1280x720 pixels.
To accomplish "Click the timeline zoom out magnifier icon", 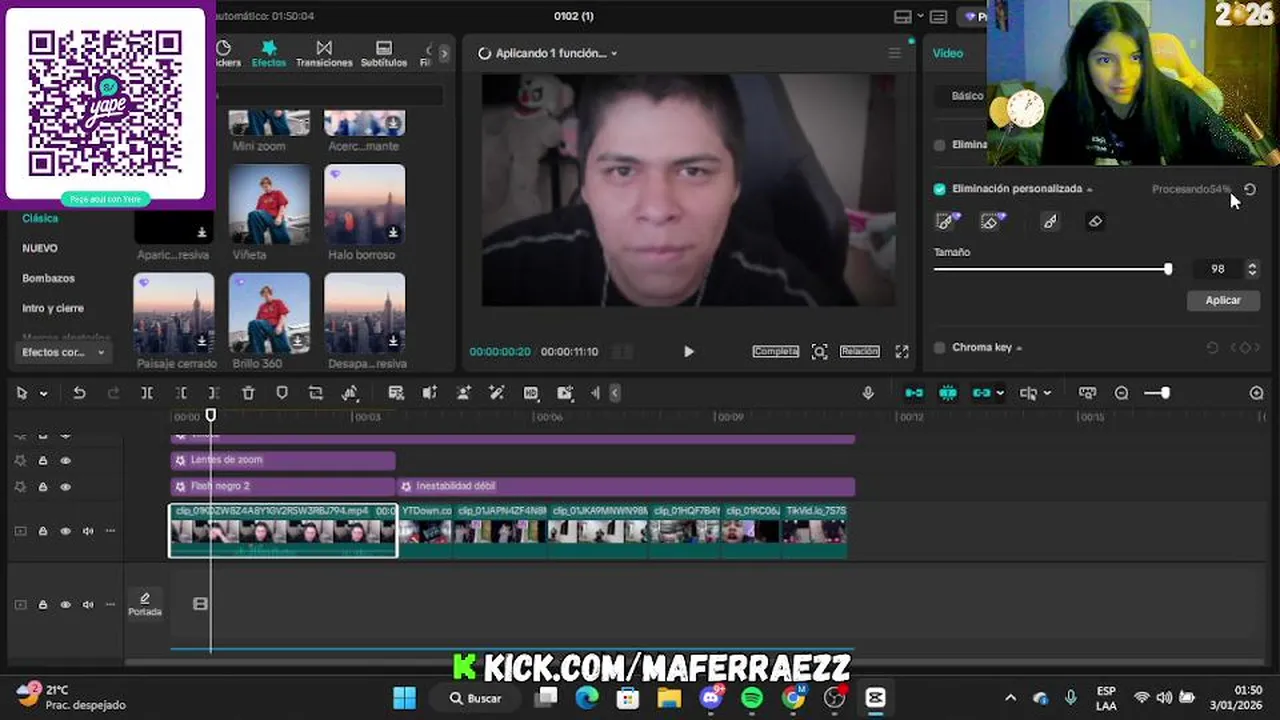I will pos(1122,393).
